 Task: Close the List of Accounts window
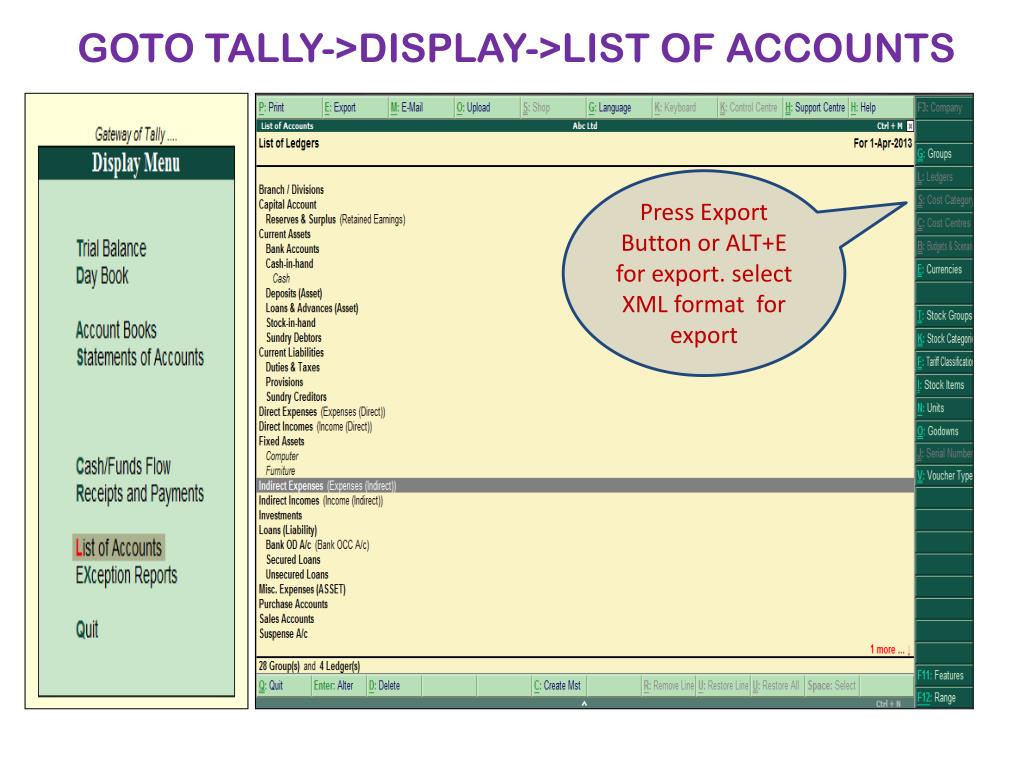(910, 126)
